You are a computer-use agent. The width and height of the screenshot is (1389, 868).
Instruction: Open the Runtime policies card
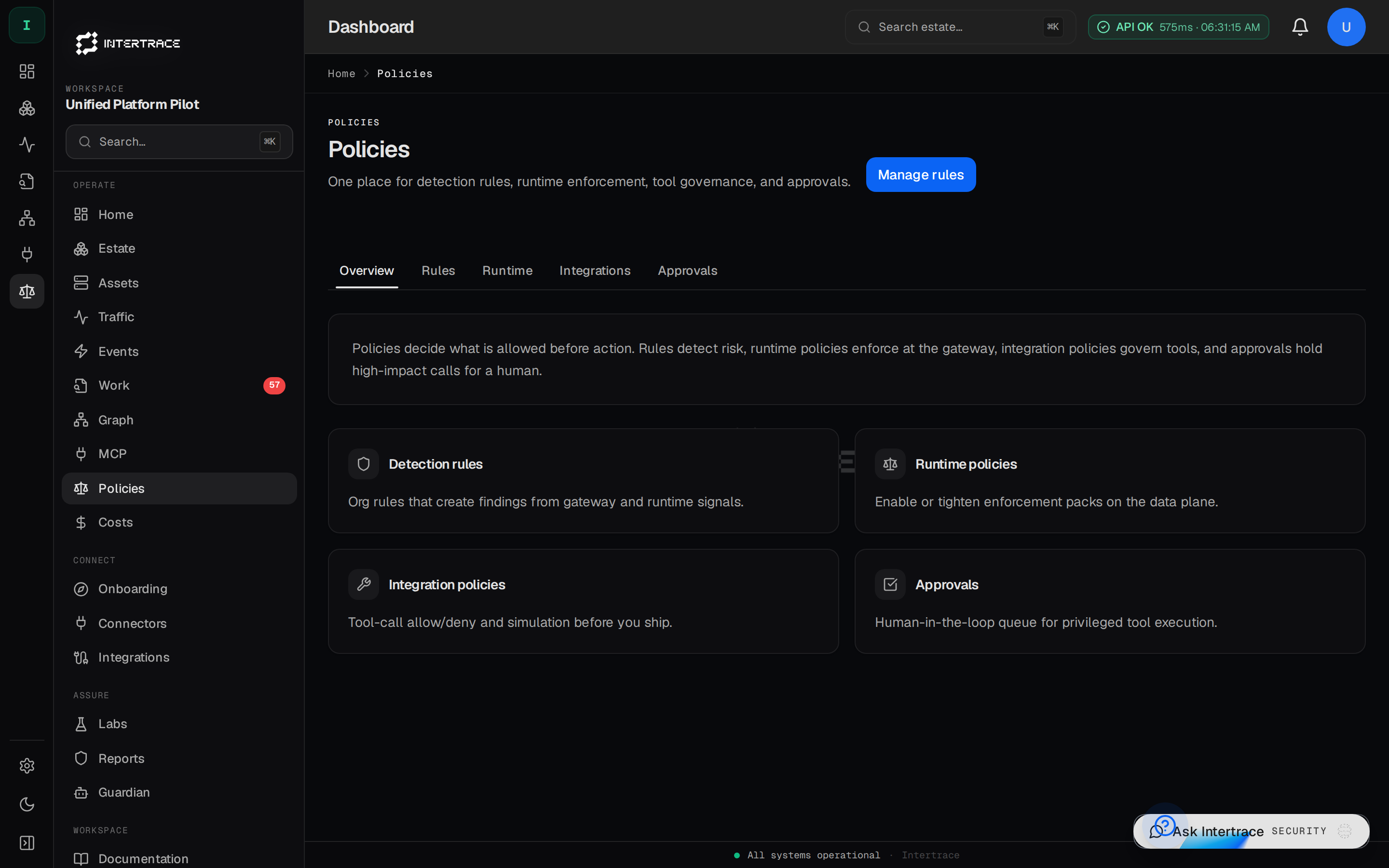tap(1109, 481)
